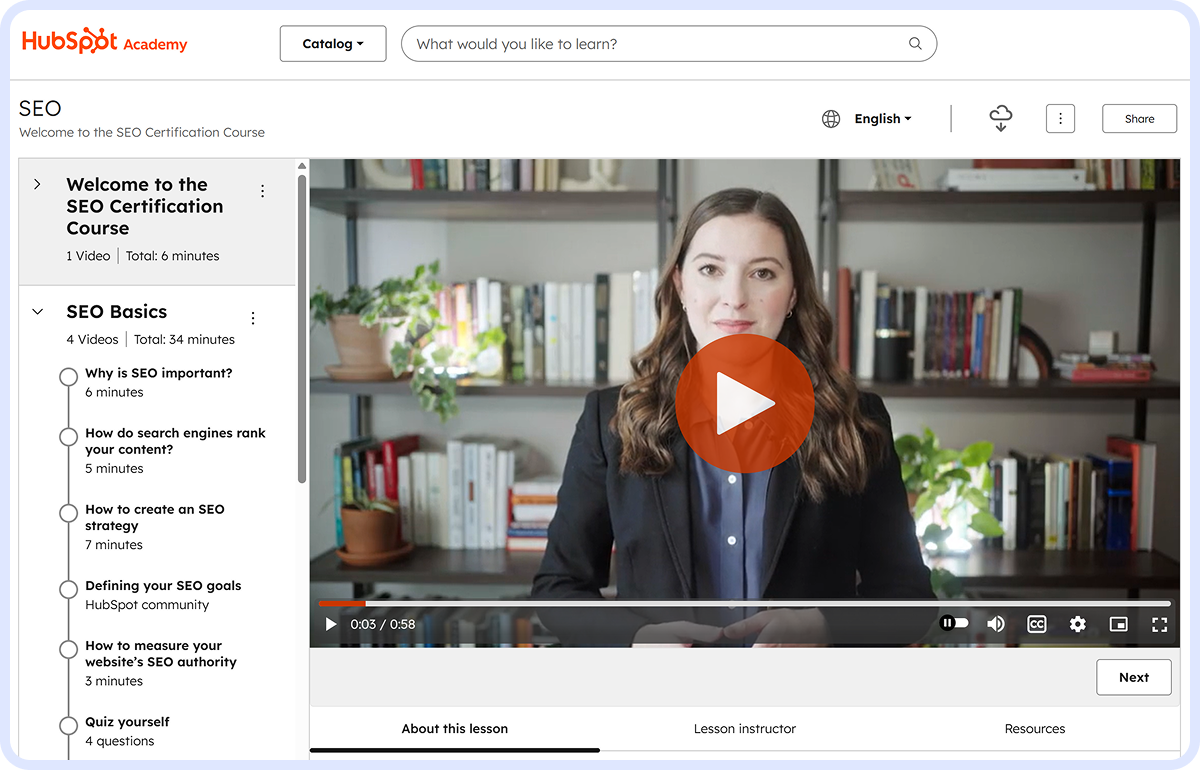
Task: Mute the video with the volume icon
Action: click(x=996, y=624)
